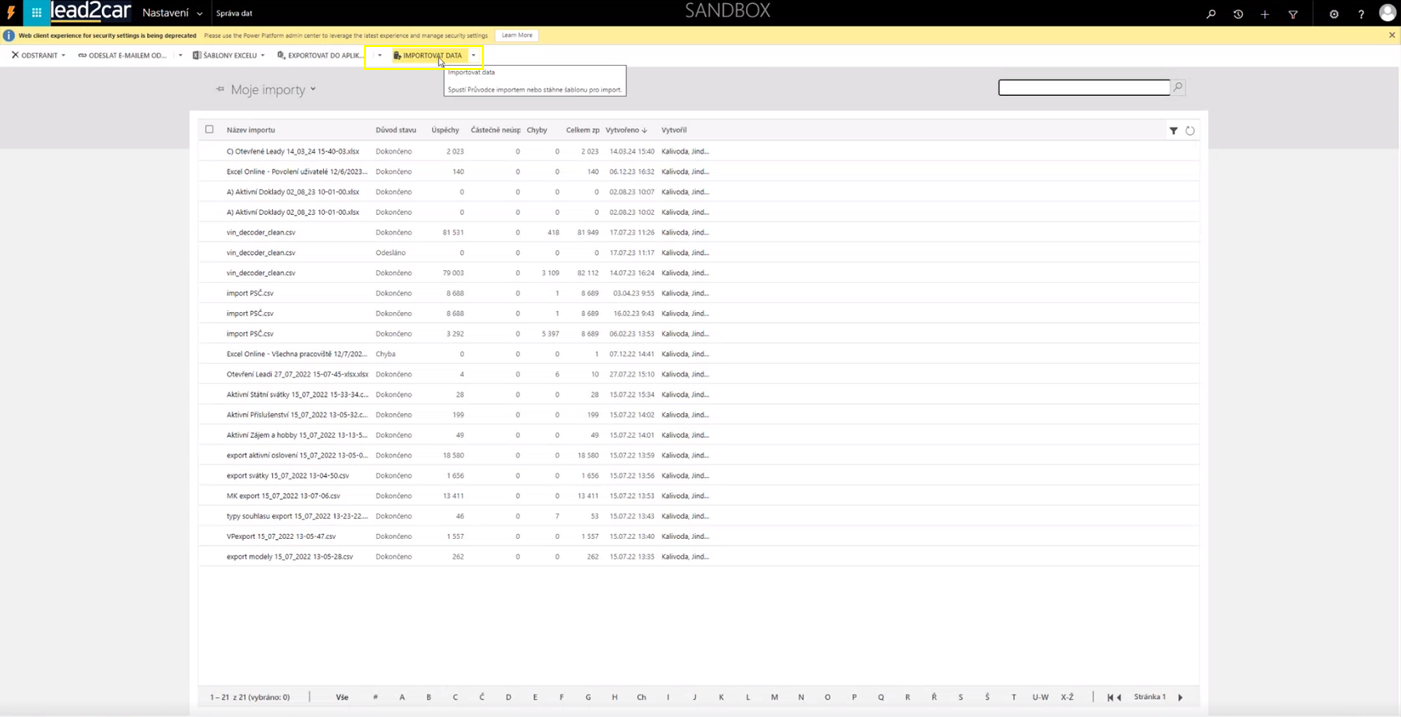Open the vin_decoder_clean.csv import with 81 531 successes
This screenshot has width=1401, height=717.
pos(261,232)
